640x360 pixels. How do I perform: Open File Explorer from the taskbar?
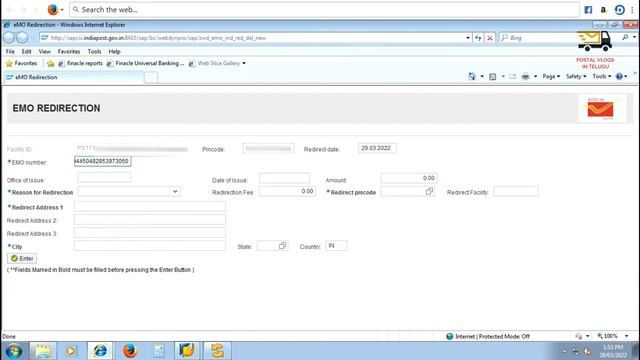pos(42,351)
